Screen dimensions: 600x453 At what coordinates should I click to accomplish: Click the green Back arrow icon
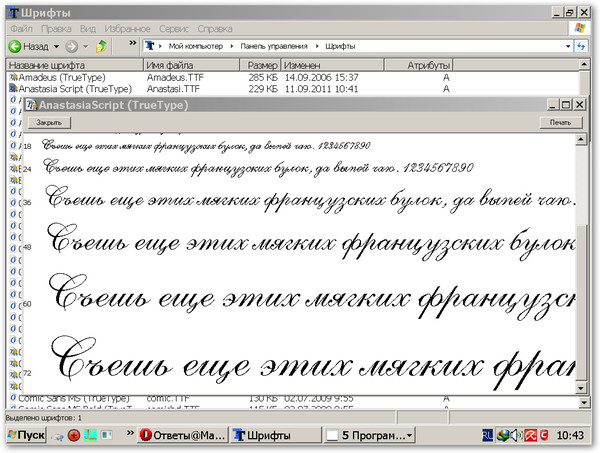(15, 46)
